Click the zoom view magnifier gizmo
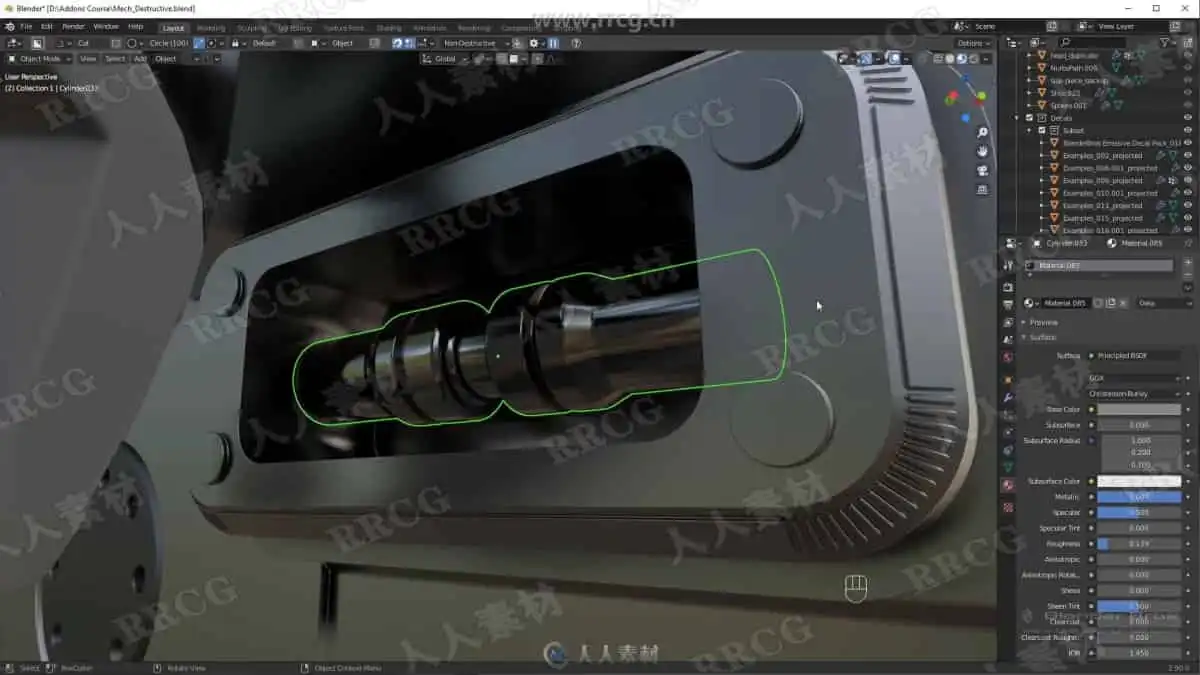This screenshot has width=1200, height=675. 982,132
